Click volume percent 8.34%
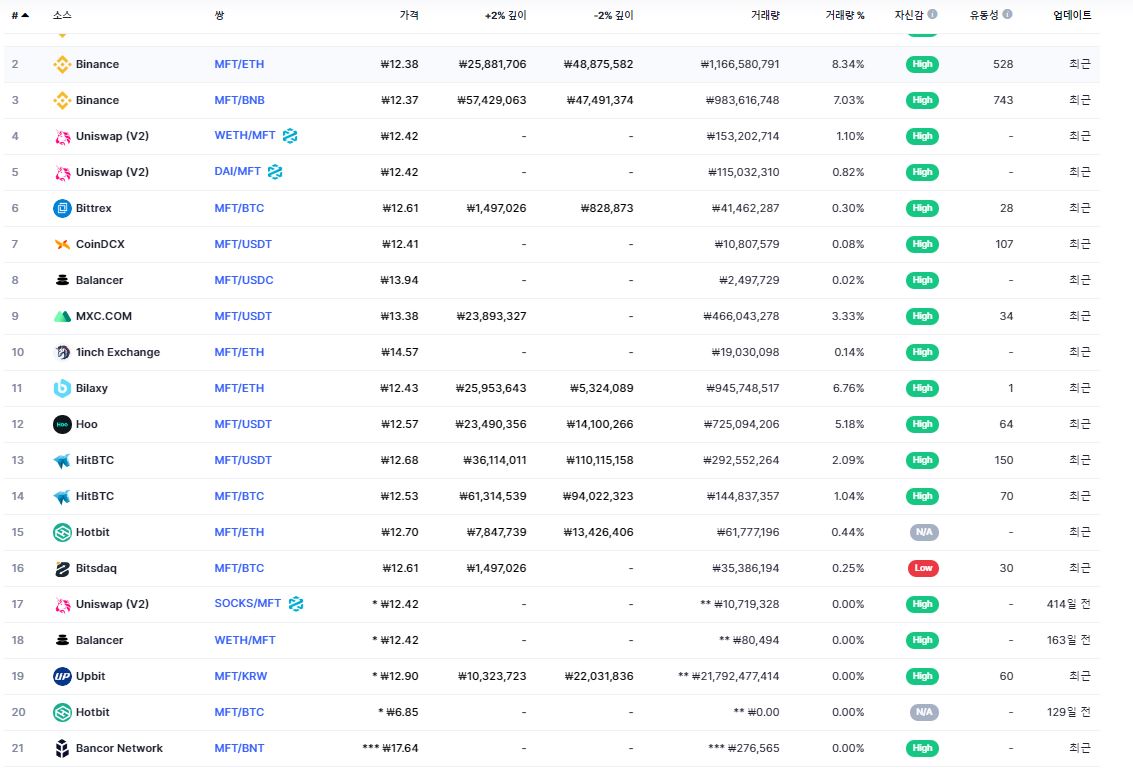The image size is (1133, 774). 848,64
